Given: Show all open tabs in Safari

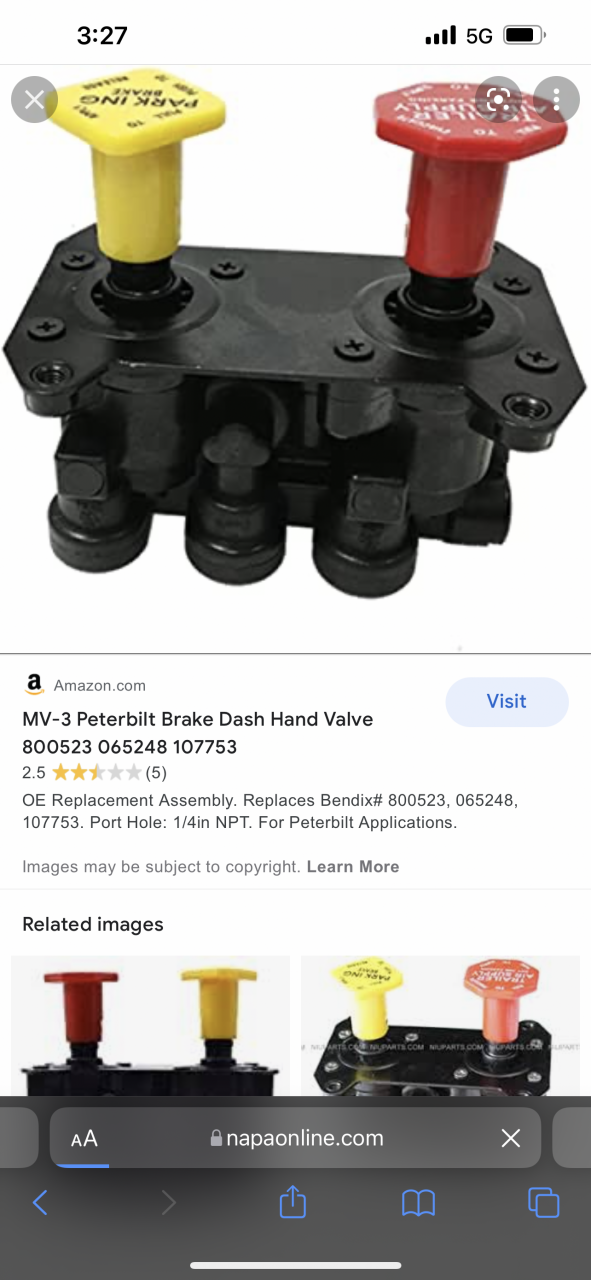Looking at the screenshot, I should (544, 1202).
